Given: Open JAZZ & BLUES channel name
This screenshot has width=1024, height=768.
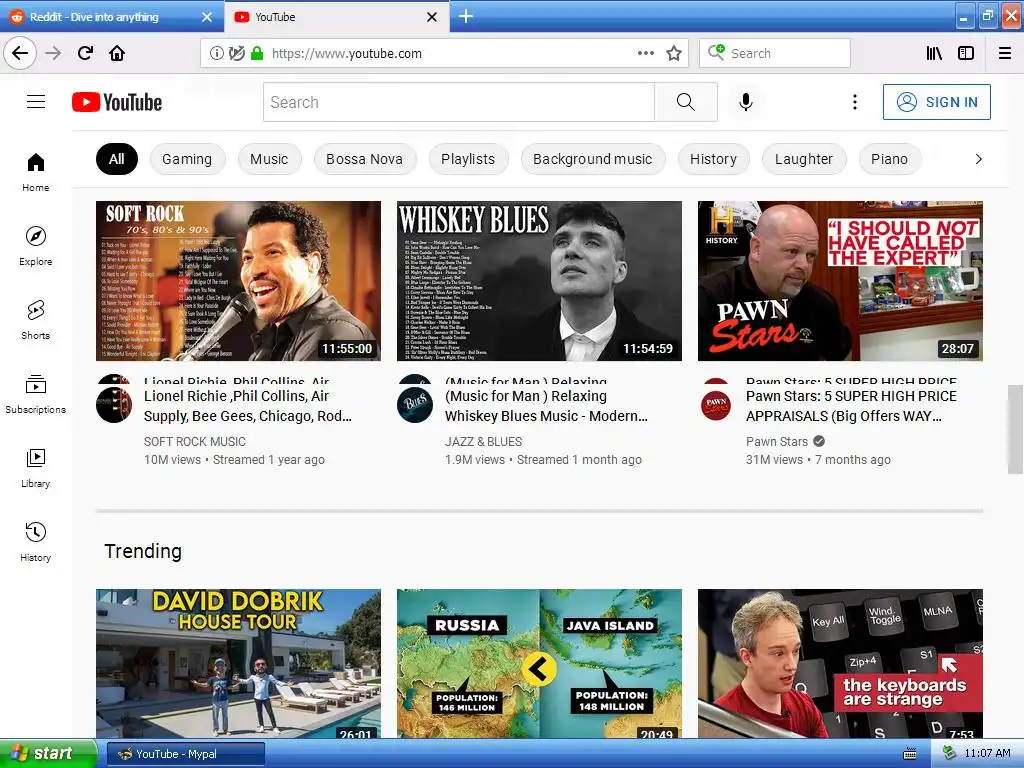Looking at the screenshot, I should tap(483, 441).
